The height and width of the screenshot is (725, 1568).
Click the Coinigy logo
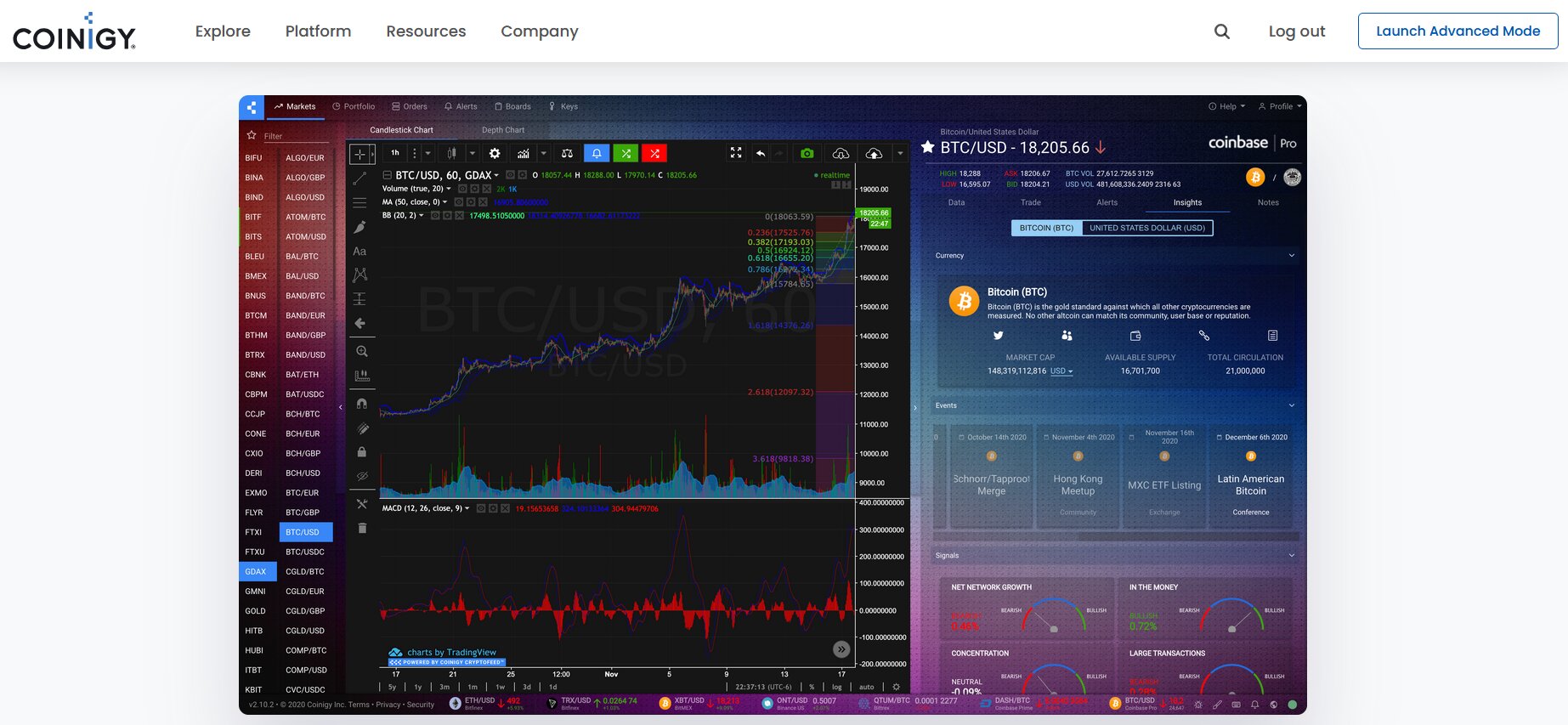(x=74, y=31)
